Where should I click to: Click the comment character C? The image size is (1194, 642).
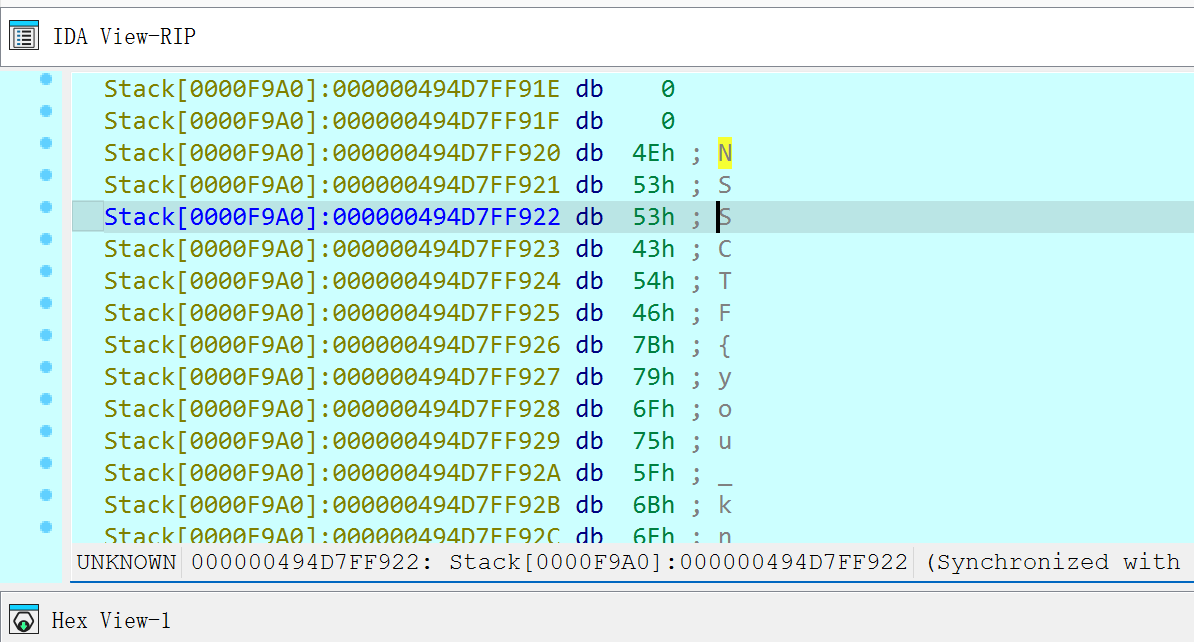coord(725,249)
